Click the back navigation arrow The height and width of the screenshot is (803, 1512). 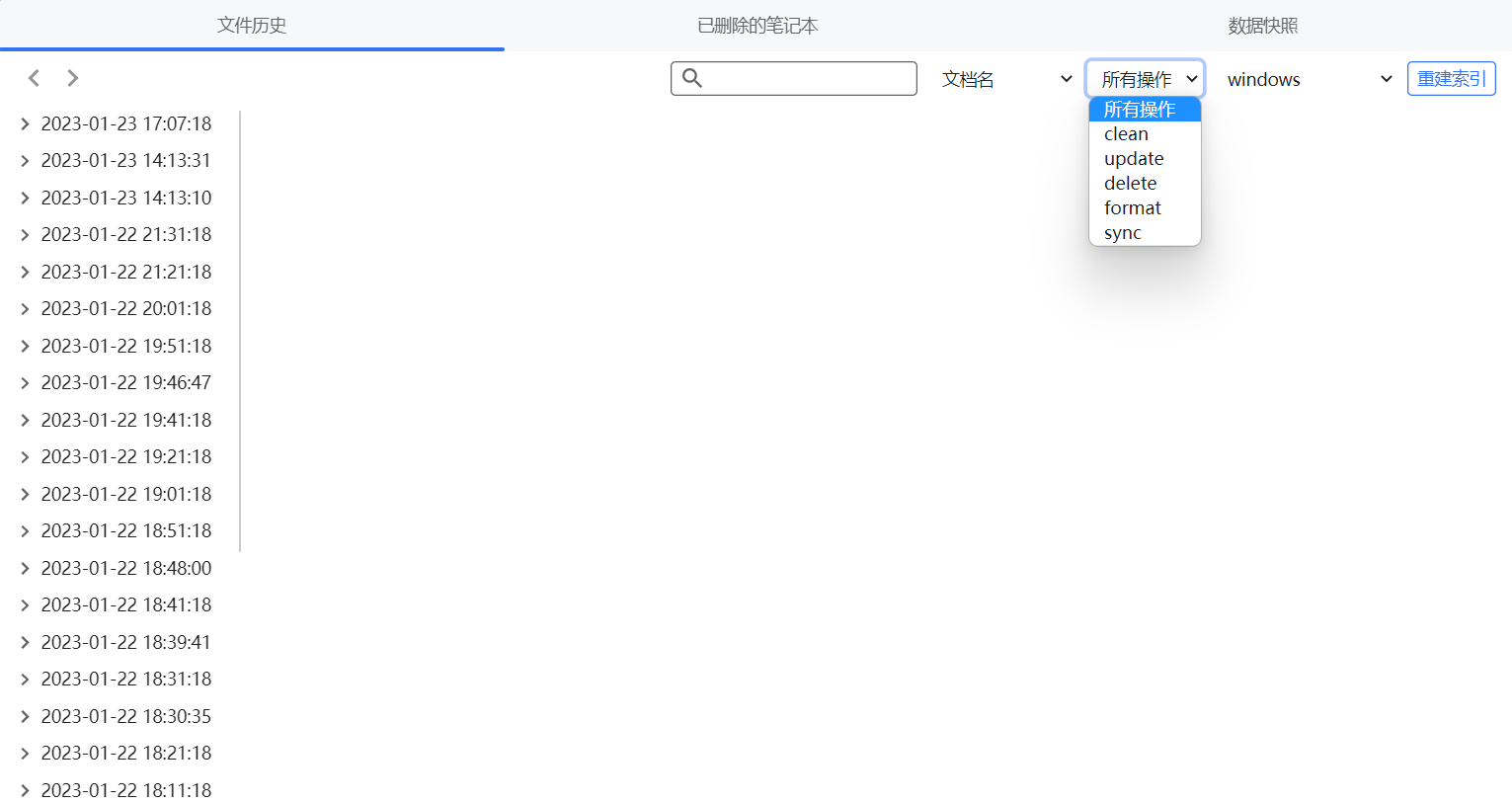34,78
